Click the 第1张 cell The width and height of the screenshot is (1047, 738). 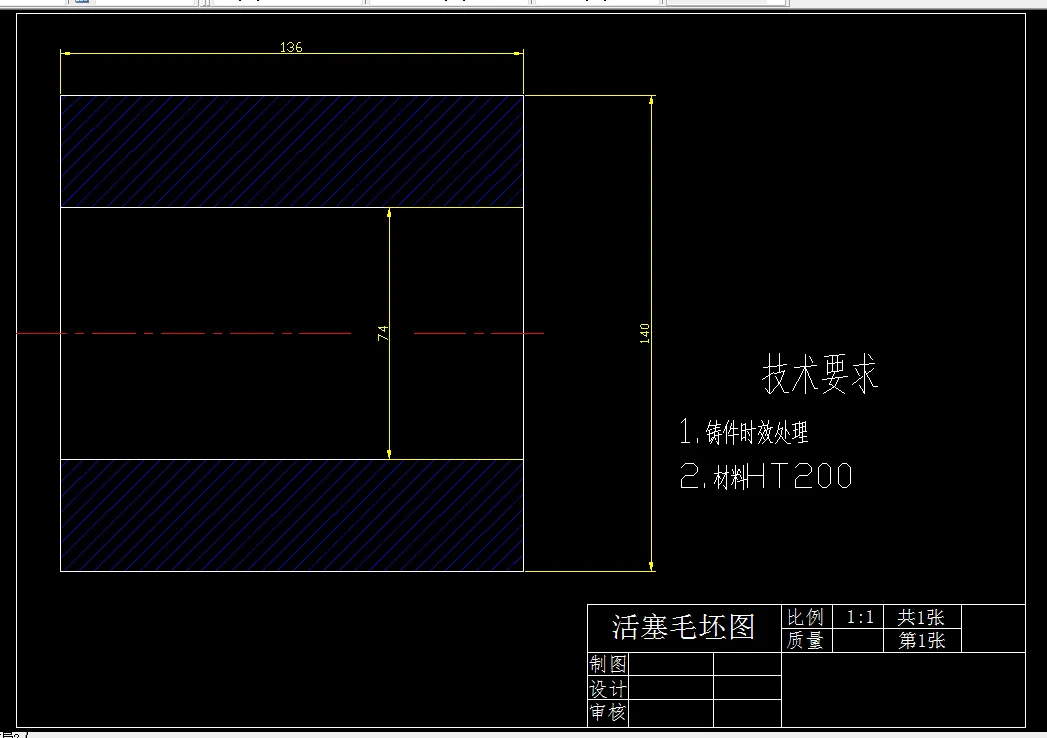click(921, 640)
